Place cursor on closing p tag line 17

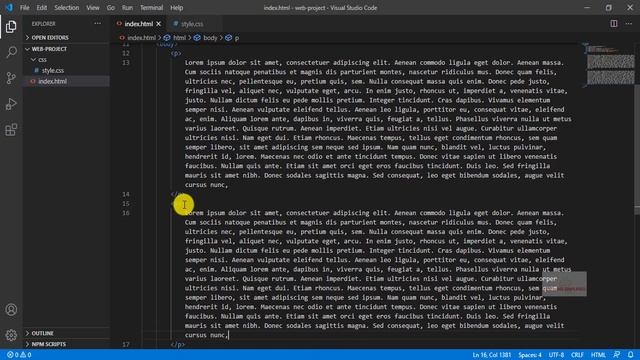(178, 344)
